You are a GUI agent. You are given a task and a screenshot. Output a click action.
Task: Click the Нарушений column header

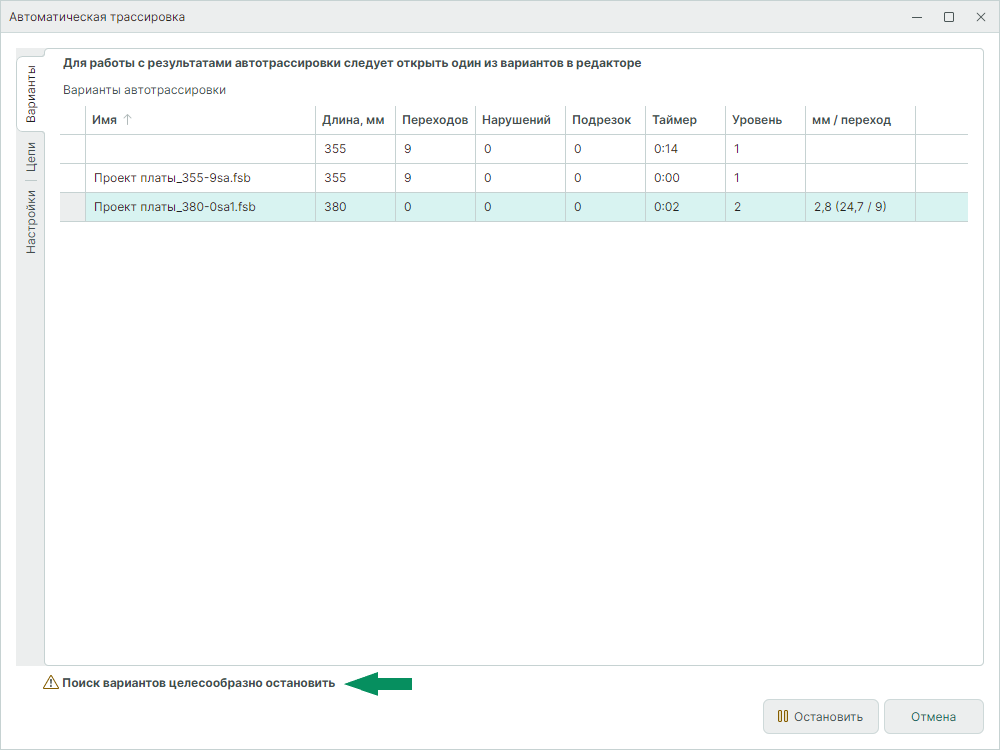click(516, 120)
